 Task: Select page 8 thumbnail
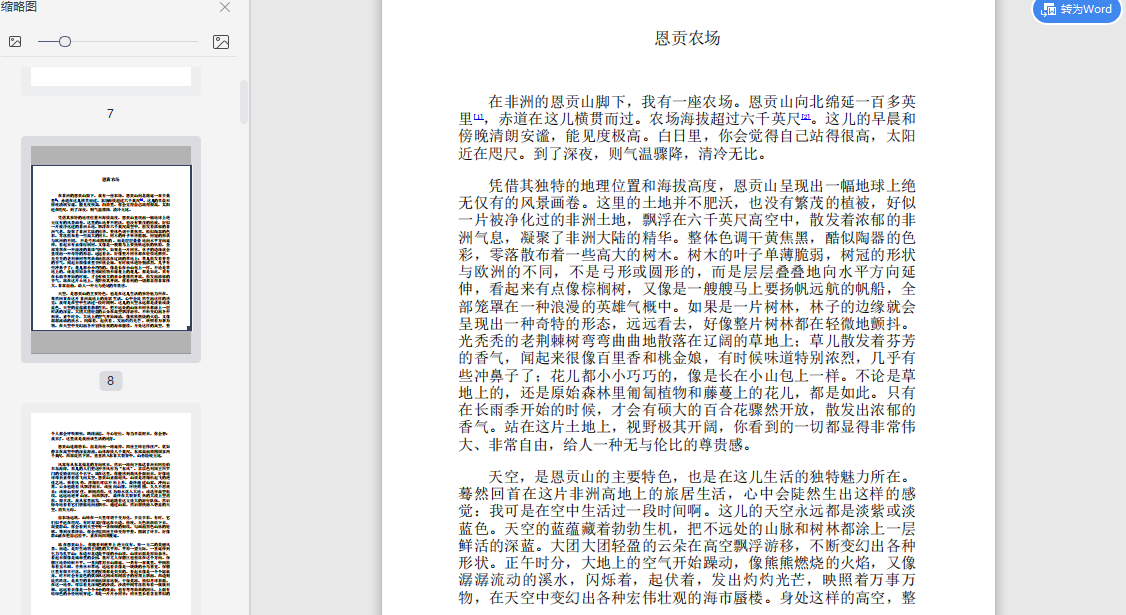111,249
